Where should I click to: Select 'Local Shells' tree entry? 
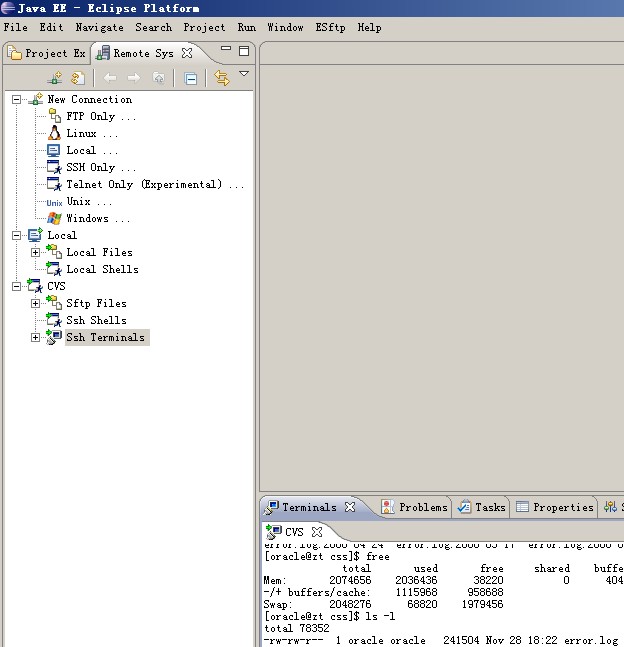coord(102,269)
